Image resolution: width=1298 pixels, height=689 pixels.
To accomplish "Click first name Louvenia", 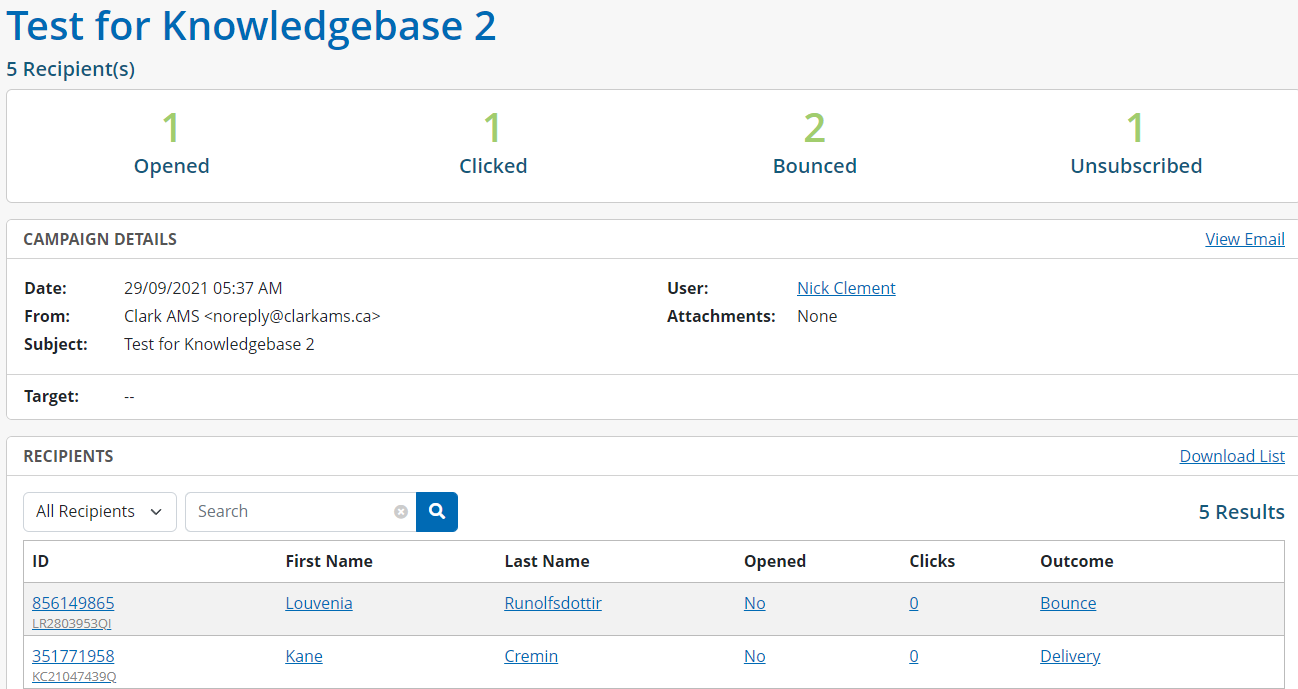I will [x=319, y=603].
